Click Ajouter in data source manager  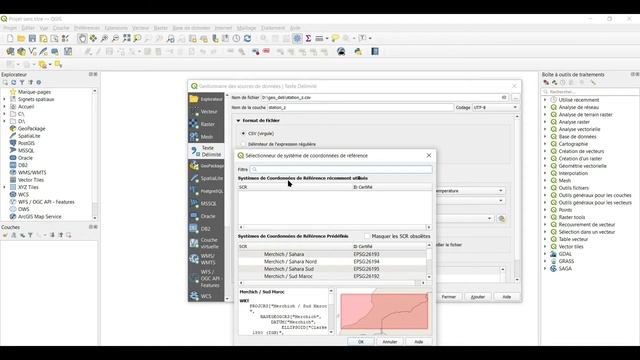(x=478, y=297)
